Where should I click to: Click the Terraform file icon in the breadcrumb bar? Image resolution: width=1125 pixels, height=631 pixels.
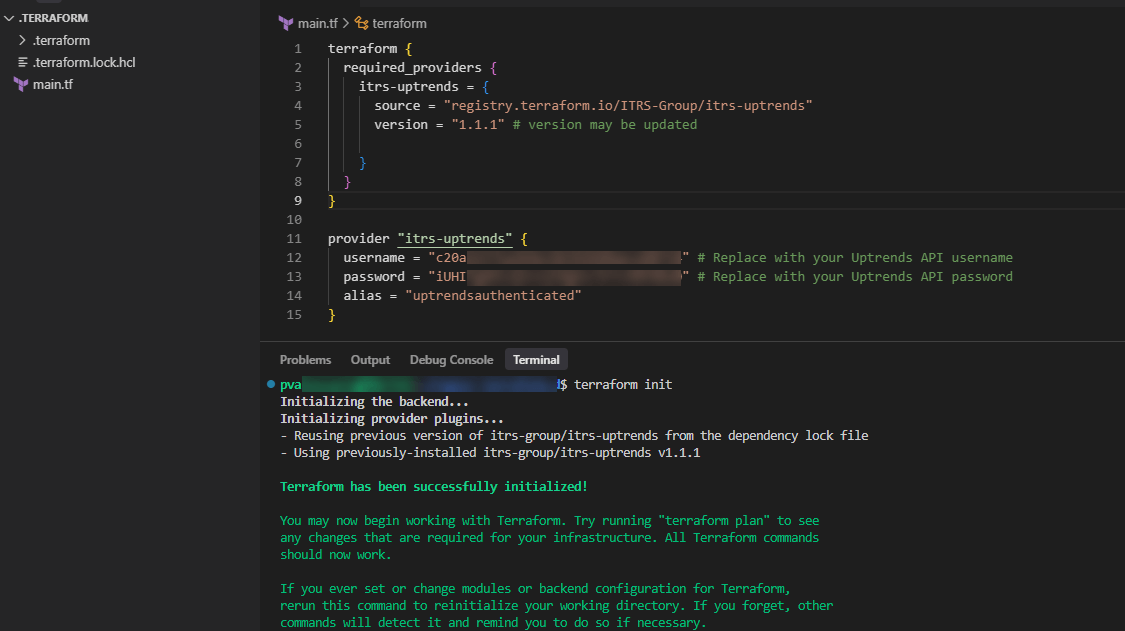[x=285, y=22]
